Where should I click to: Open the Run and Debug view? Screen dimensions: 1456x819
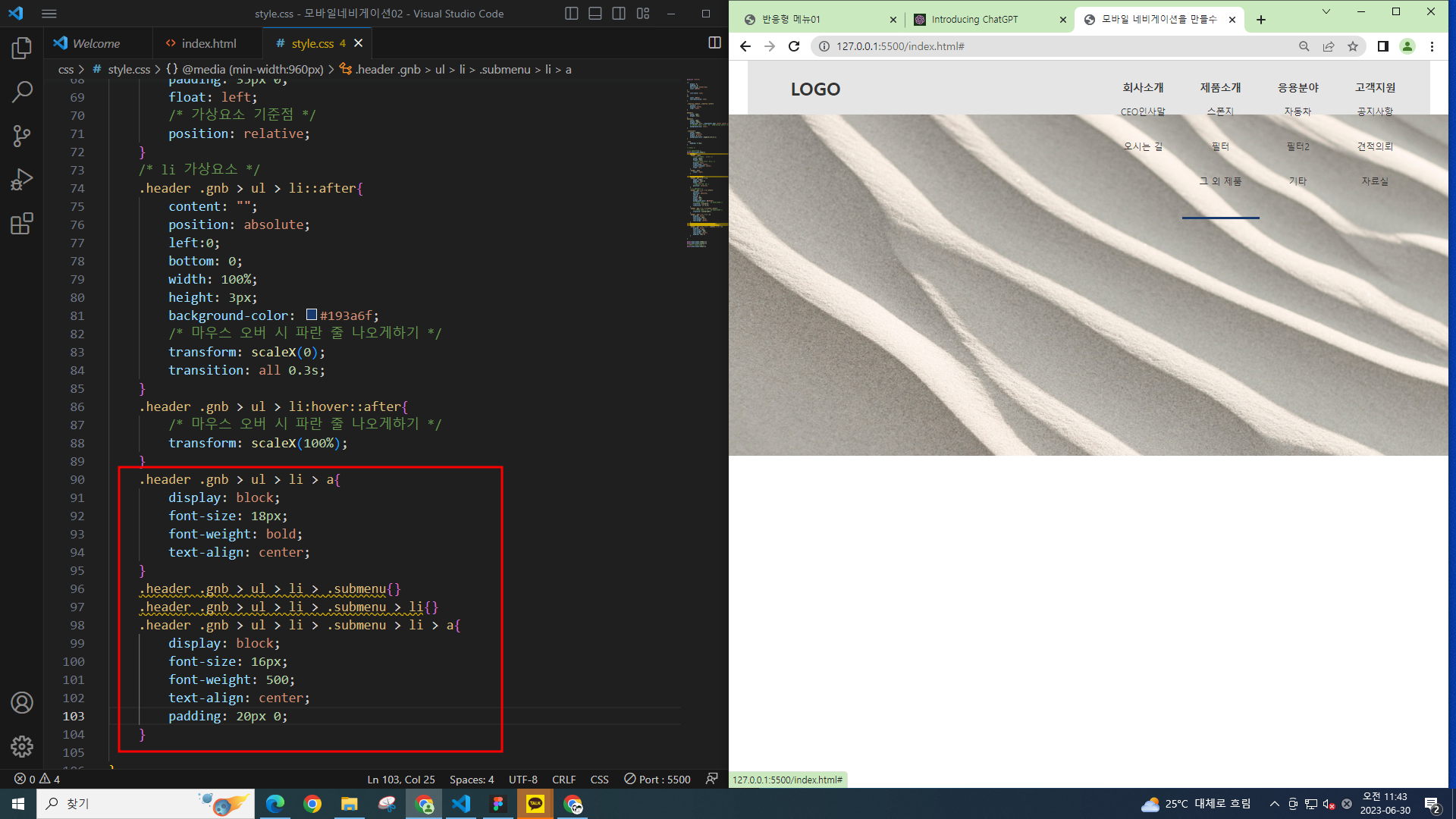pos(21,180)
